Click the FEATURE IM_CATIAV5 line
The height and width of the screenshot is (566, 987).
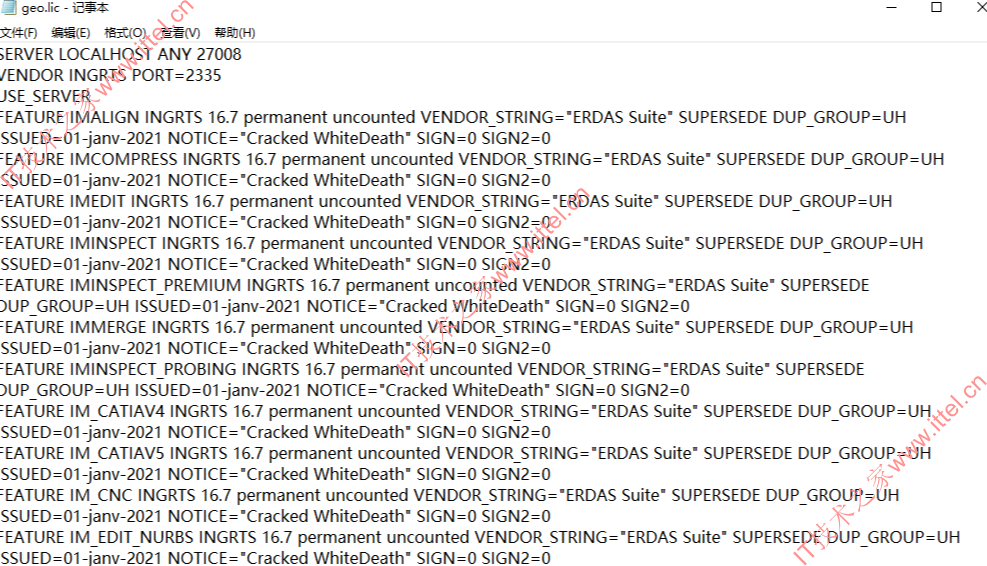pyautogui.click(x=465, y=453)
